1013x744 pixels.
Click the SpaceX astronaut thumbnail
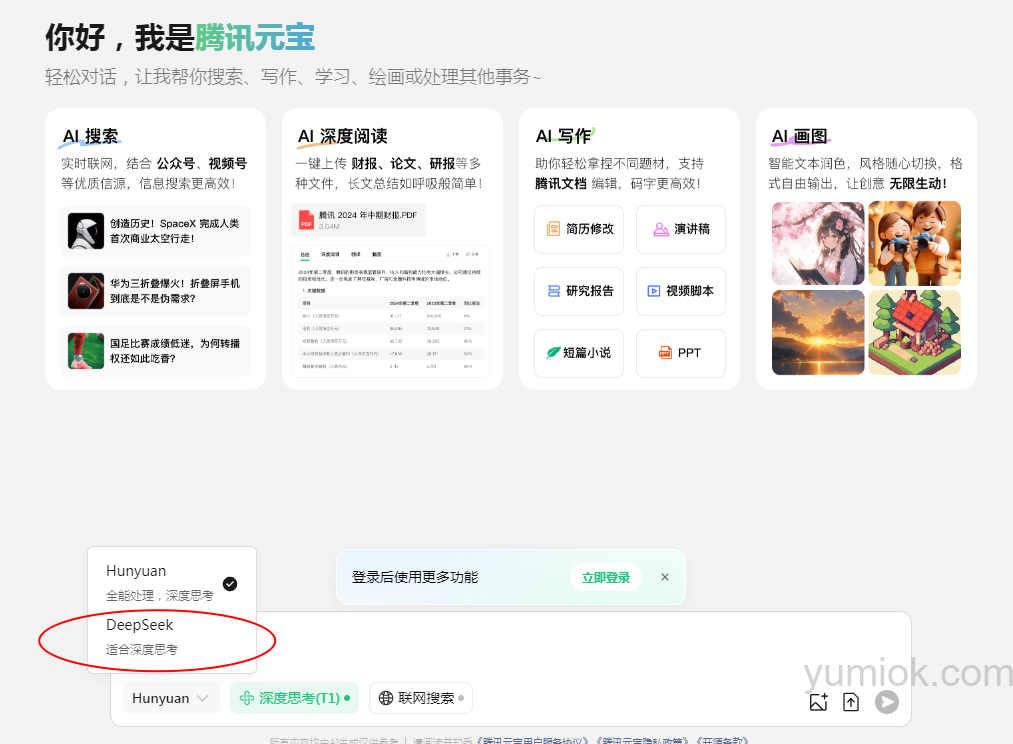click(x=86, y=231)
